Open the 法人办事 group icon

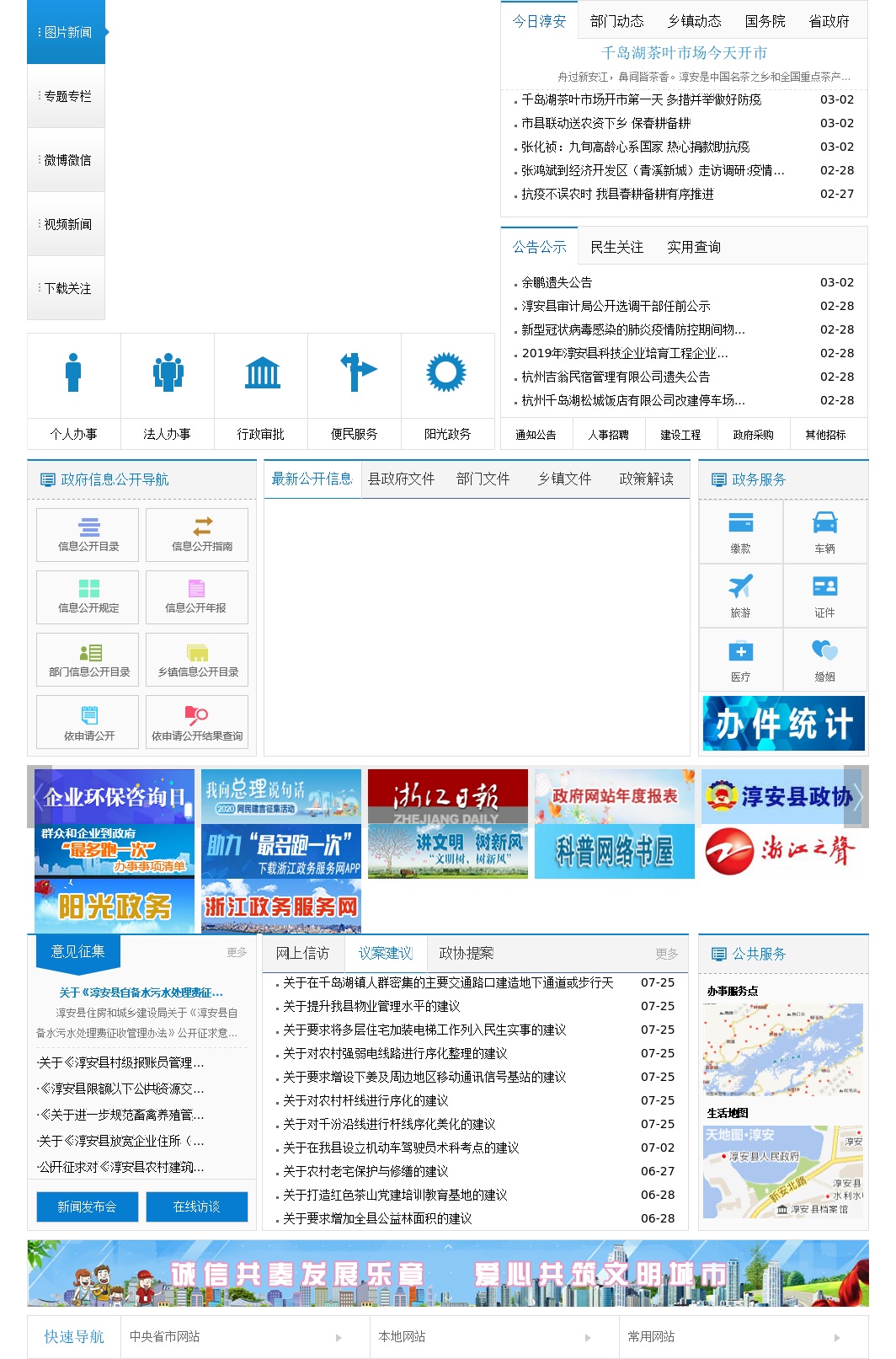tap(168, 372)
